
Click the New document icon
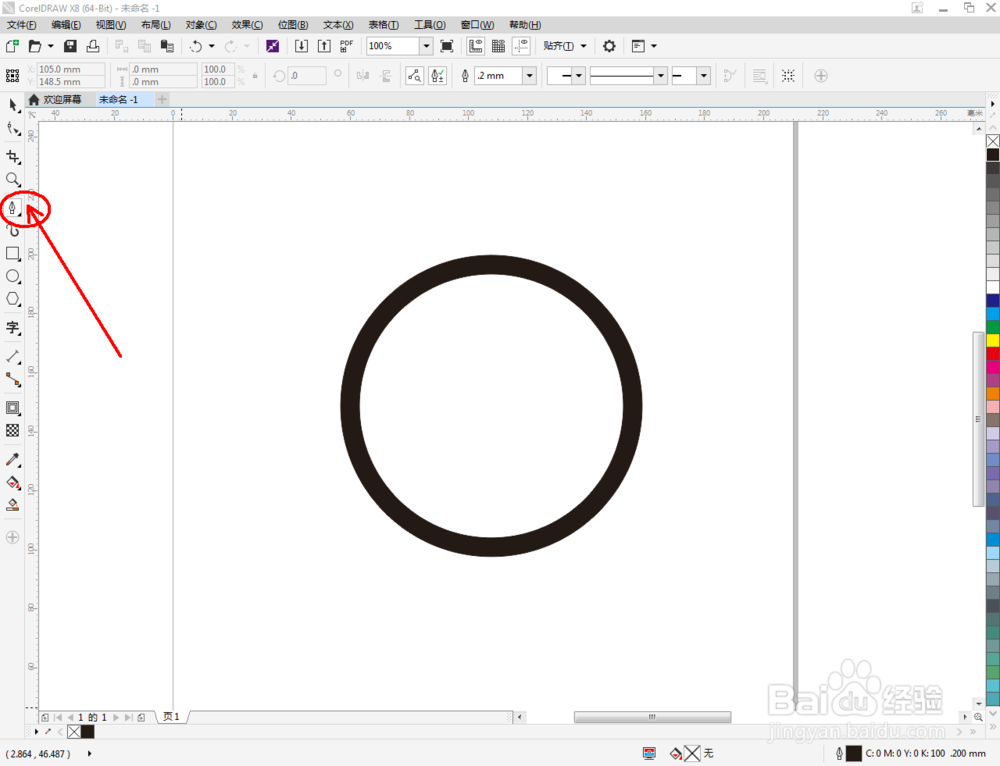tap(12, 46)
